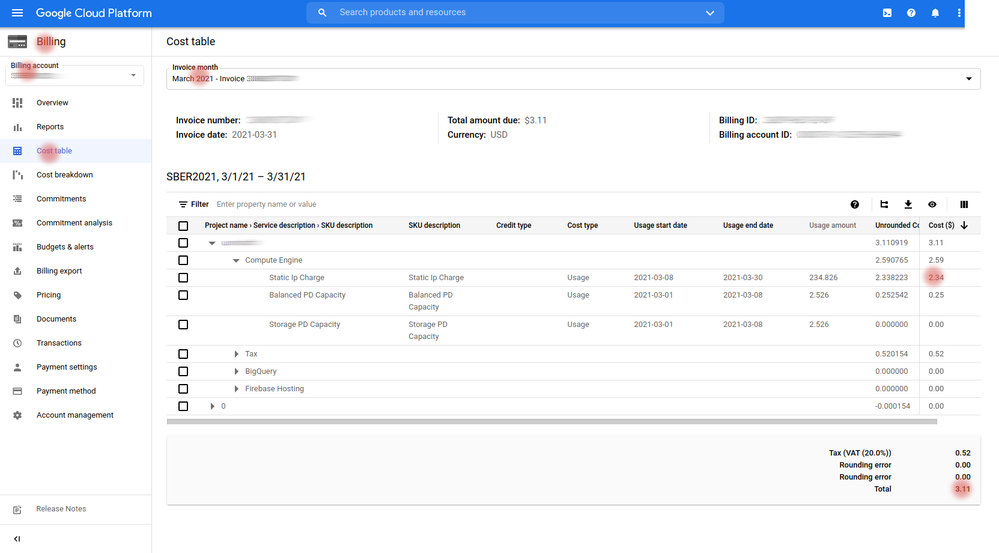The width and height of the screenshot is (999, 553).
Task: Click the Release Notes icon
Action: point(17,510)
